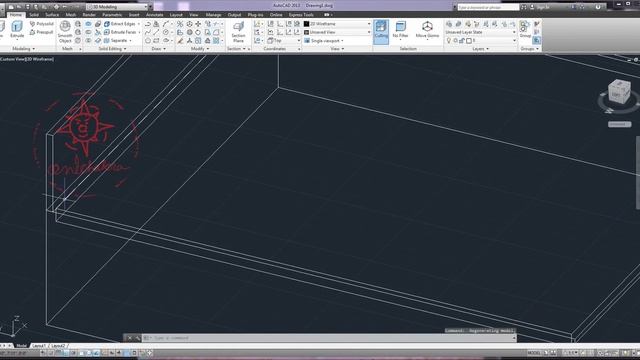
Task: Select the Line draw tool
Action: 157,32
